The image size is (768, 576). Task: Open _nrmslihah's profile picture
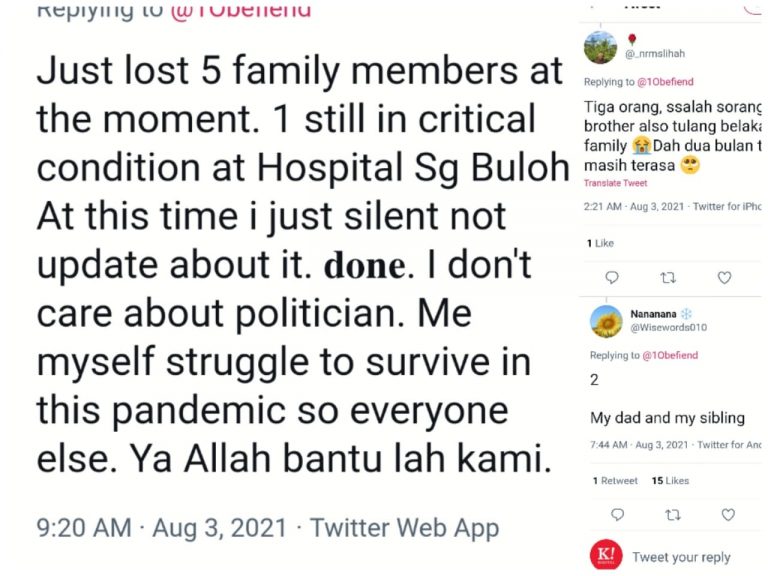[600, 47]
